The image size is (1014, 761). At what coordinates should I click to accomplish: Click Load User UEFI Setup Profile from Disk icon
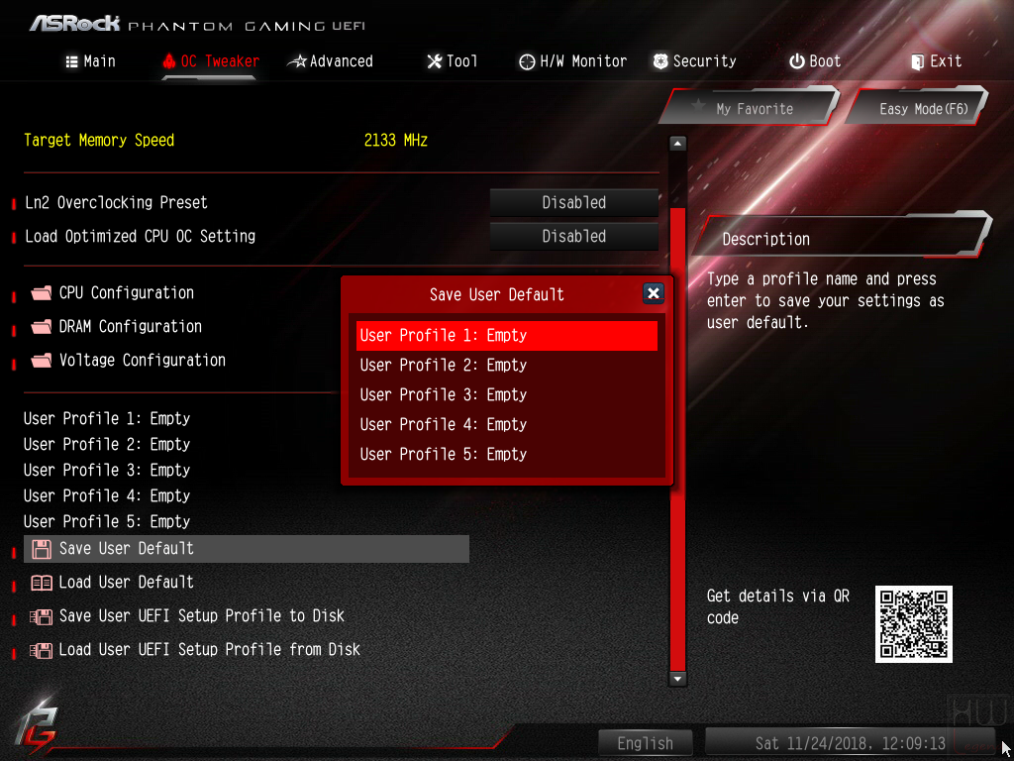[41, 650]
